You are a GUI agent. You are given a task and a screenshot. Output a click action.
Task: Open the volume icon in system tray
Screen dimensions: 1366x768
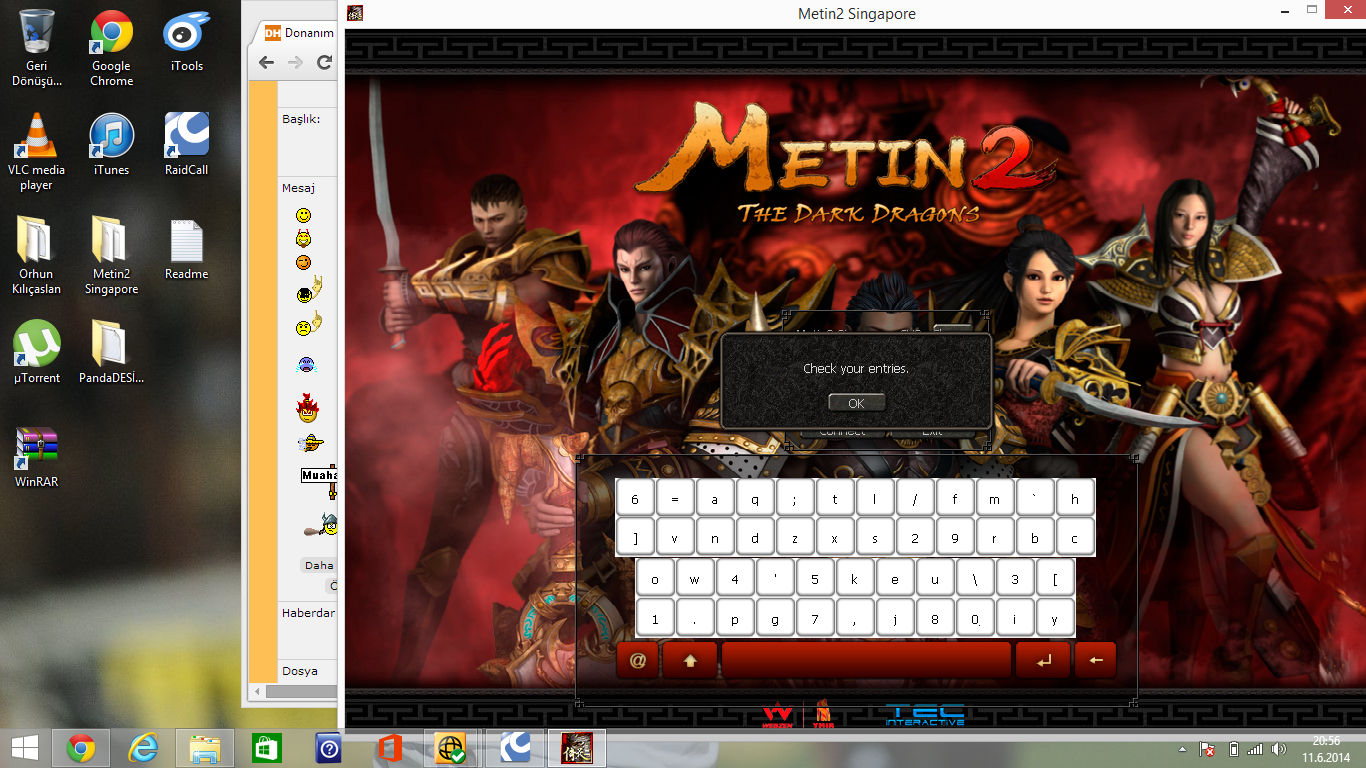click(1278, 749)
